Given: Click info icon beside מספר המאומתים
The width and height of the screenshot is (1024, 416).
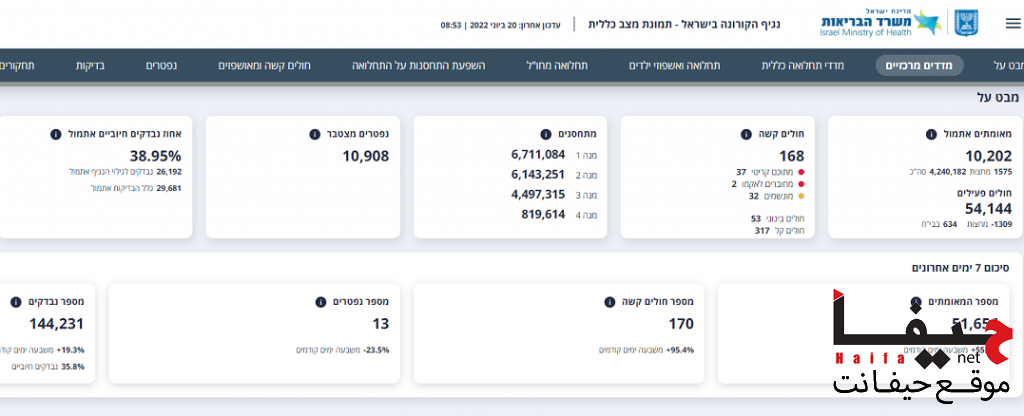Looking at the screenshot, I should 915,301.
